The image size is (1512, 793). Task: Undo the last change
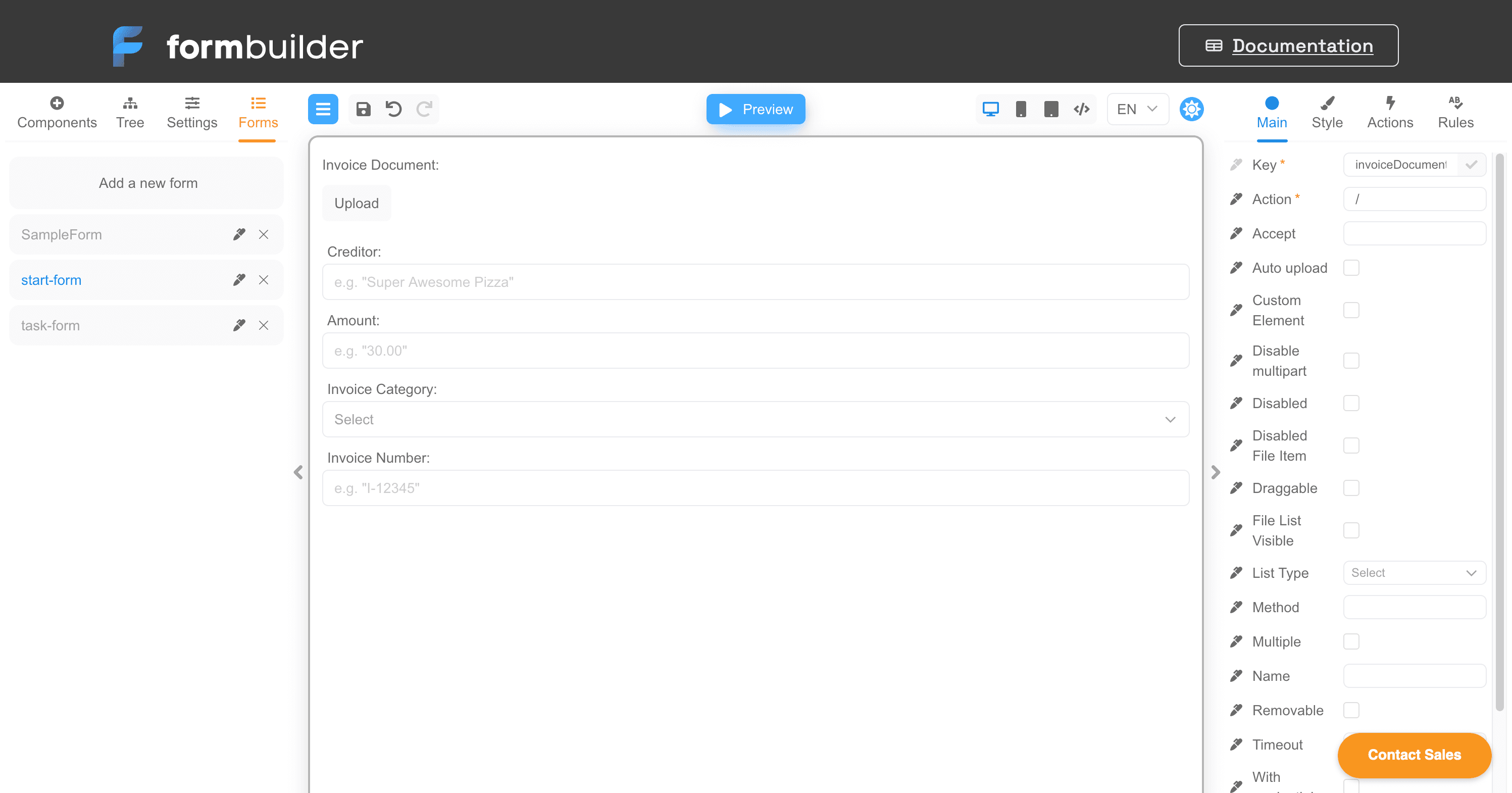click(393, 109)
